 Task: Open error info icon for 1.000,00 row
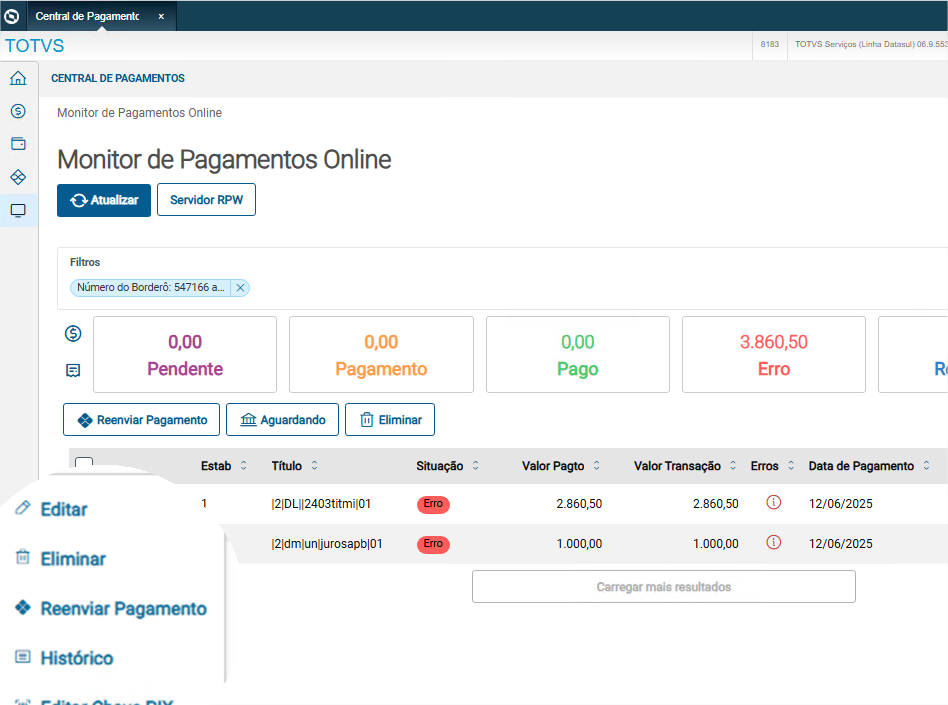click(x=773, y=542)
